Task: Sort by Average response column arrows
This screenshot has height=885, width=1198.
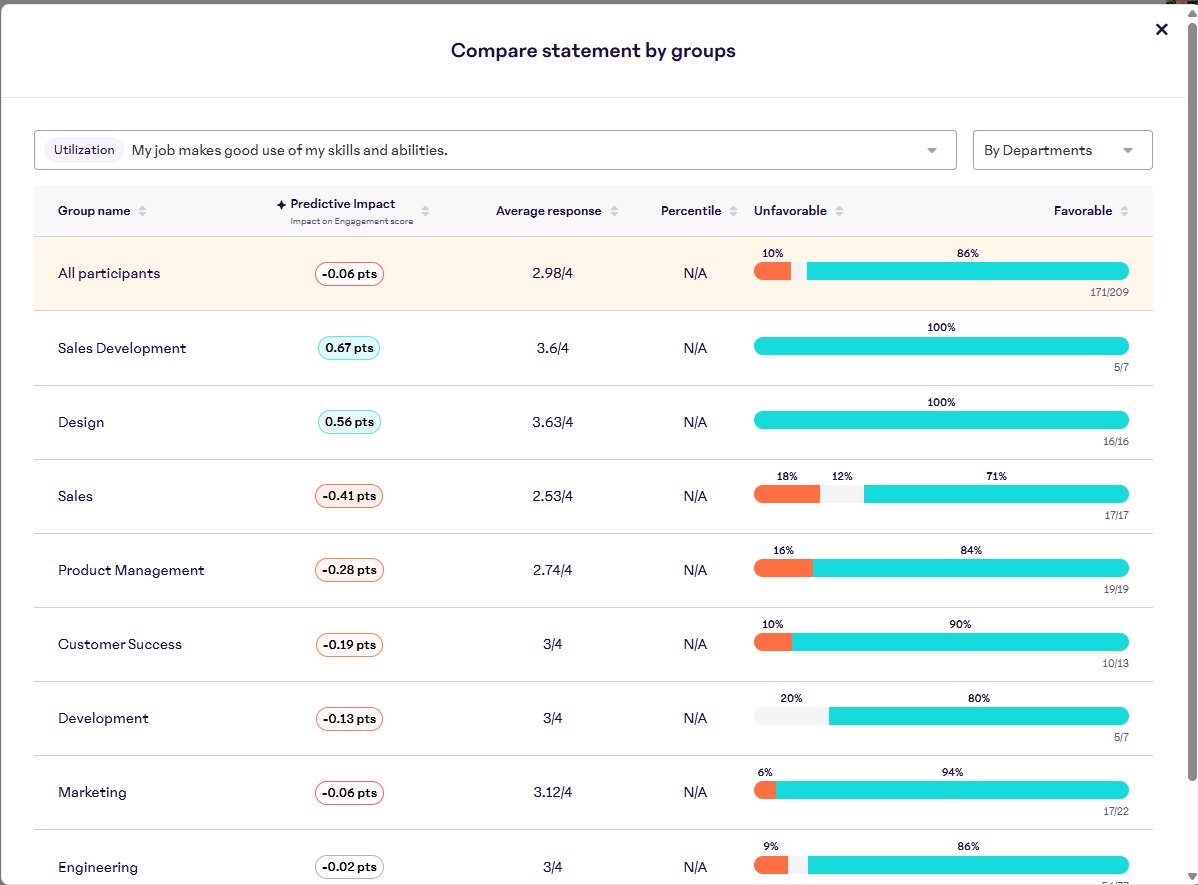Action: tap(614, 211)
